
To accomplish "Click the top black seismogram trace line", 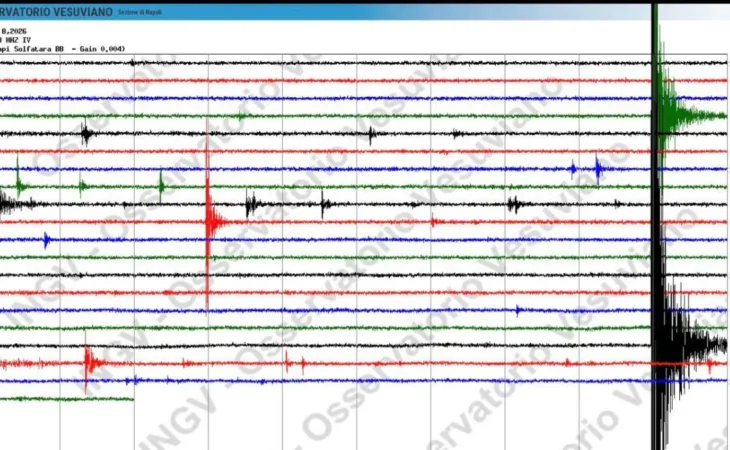I will 300,62.
